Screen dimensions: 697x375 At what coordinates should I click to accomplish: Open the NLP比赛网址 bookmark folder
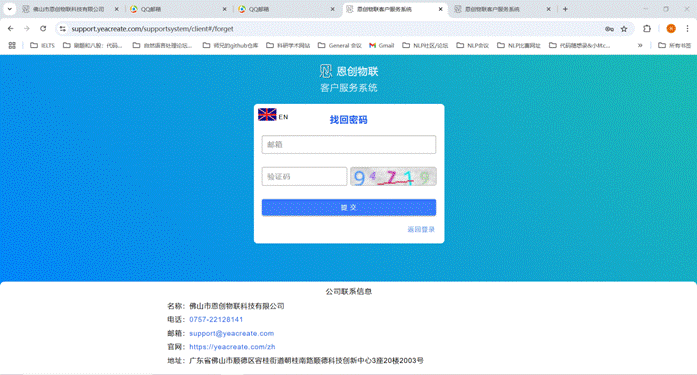[x=519, y=45]
